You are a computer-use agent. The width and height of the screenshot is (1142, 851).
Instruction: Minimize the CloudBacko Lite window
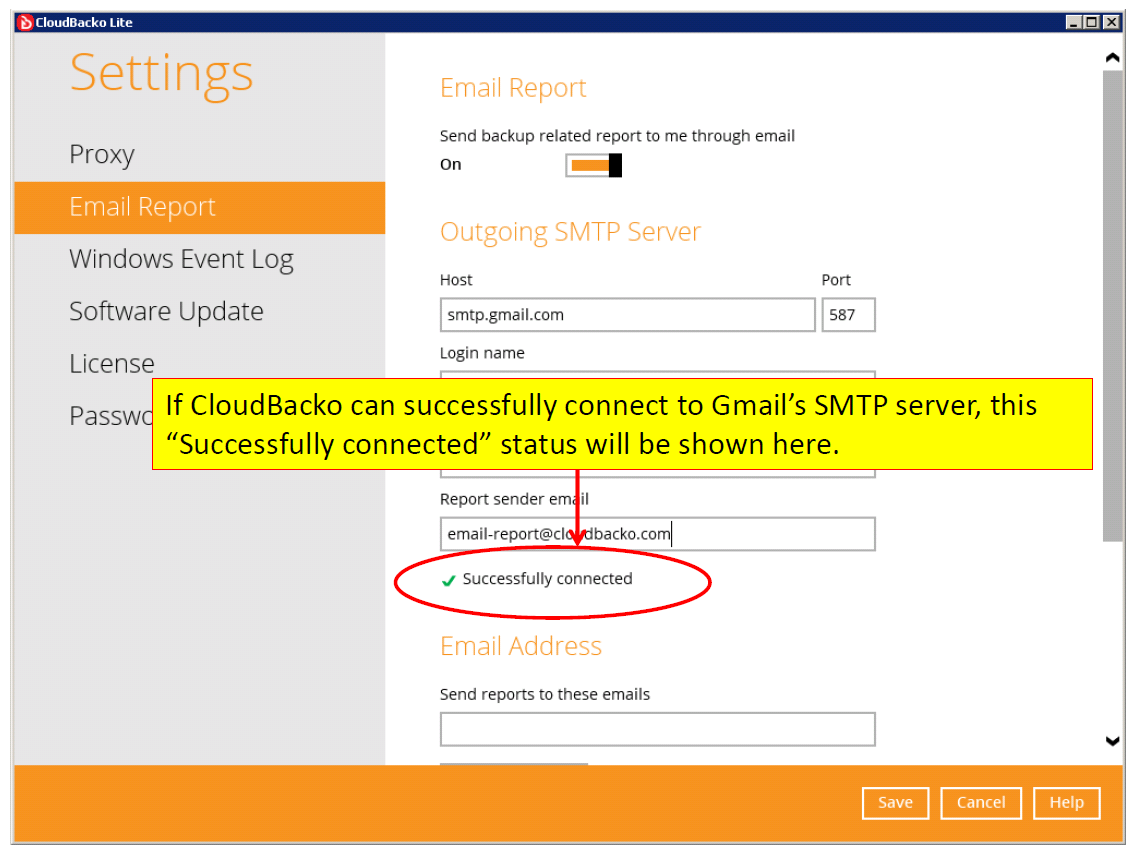[x=1073, y=23]
